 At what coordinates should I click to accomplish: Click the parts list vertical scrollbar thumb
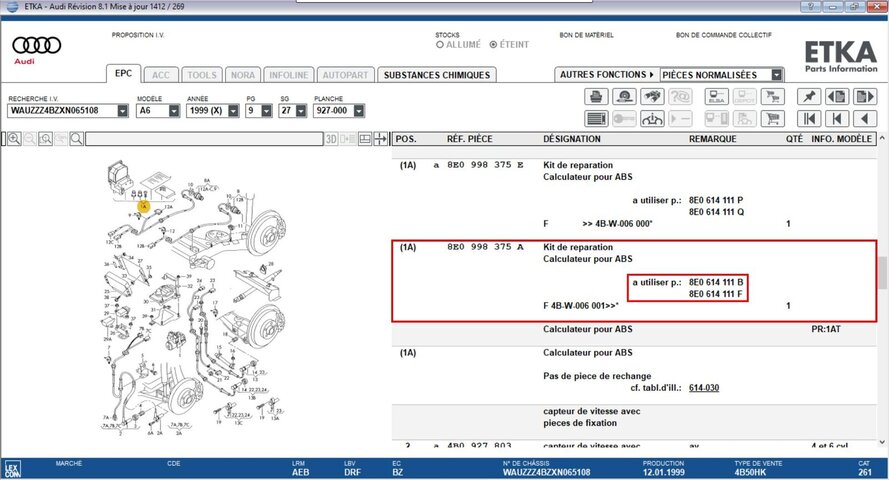coord(882,274)
